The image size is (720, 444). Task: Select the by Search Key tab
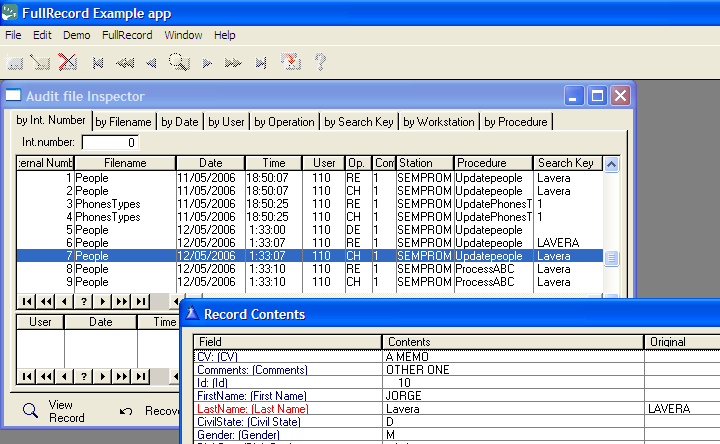pyautogui.click(x=358, y=122)
